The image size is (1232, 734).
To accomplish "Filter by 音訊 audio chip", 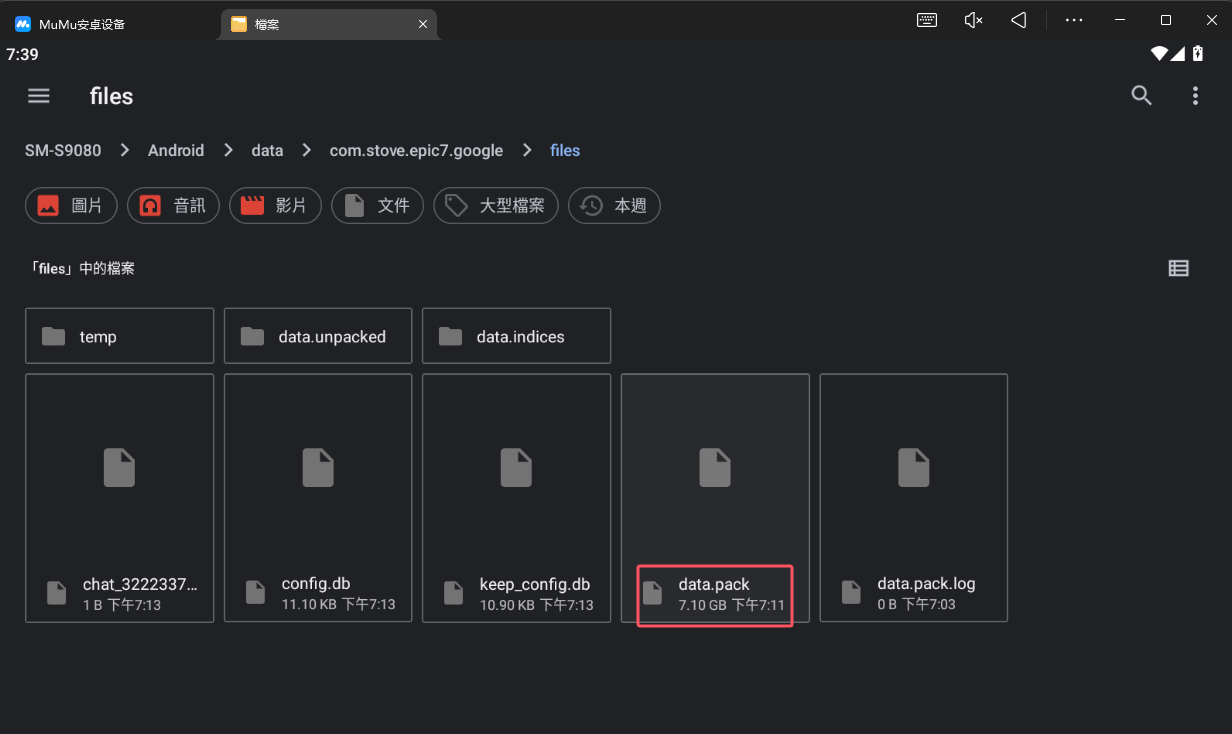I will click(x=173, y=206).
